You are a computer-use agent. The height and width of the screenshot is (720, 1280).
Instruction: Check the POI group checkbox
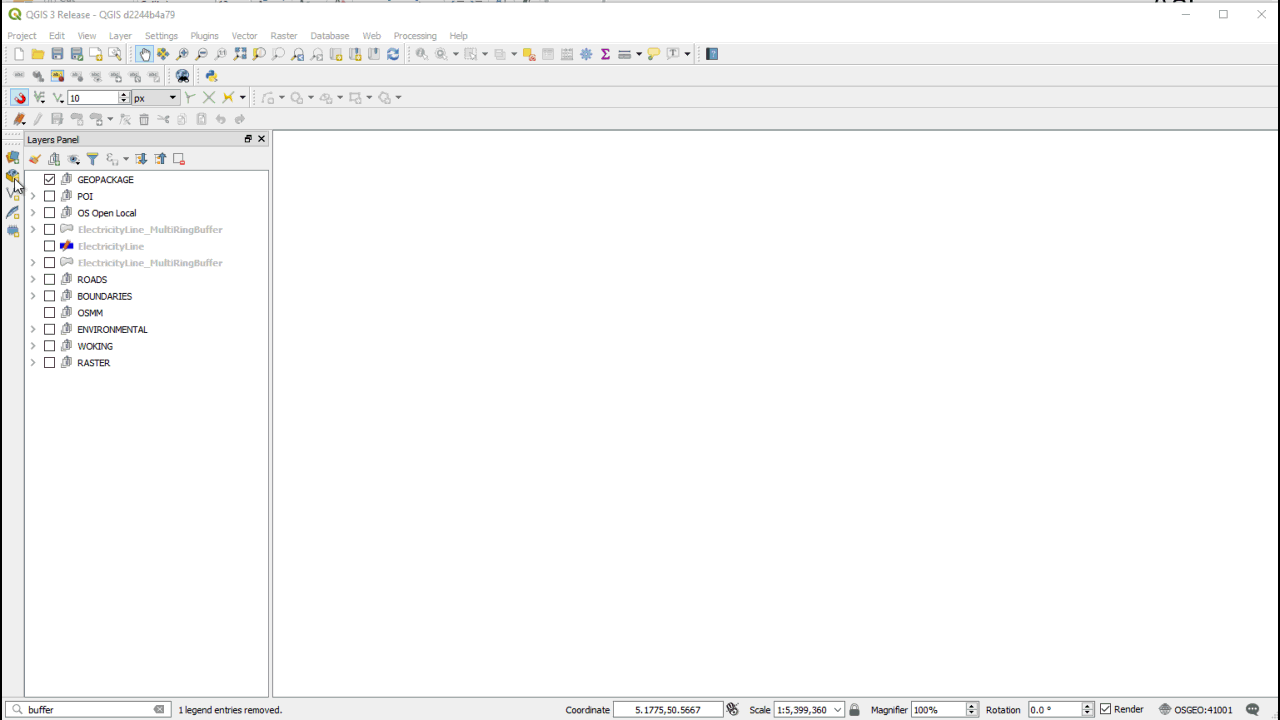49,196
